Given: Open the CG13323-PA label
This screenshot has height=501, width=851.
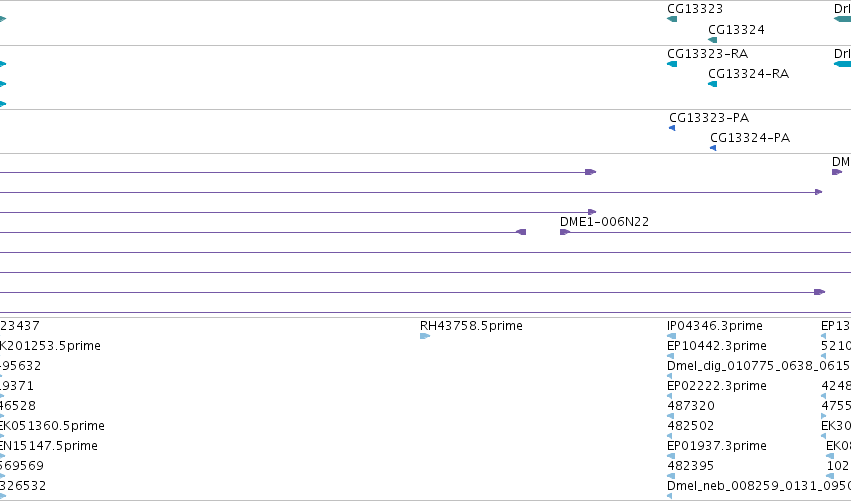Looking at the screenshot, I should pyautogui.click(x=709, y=118).
